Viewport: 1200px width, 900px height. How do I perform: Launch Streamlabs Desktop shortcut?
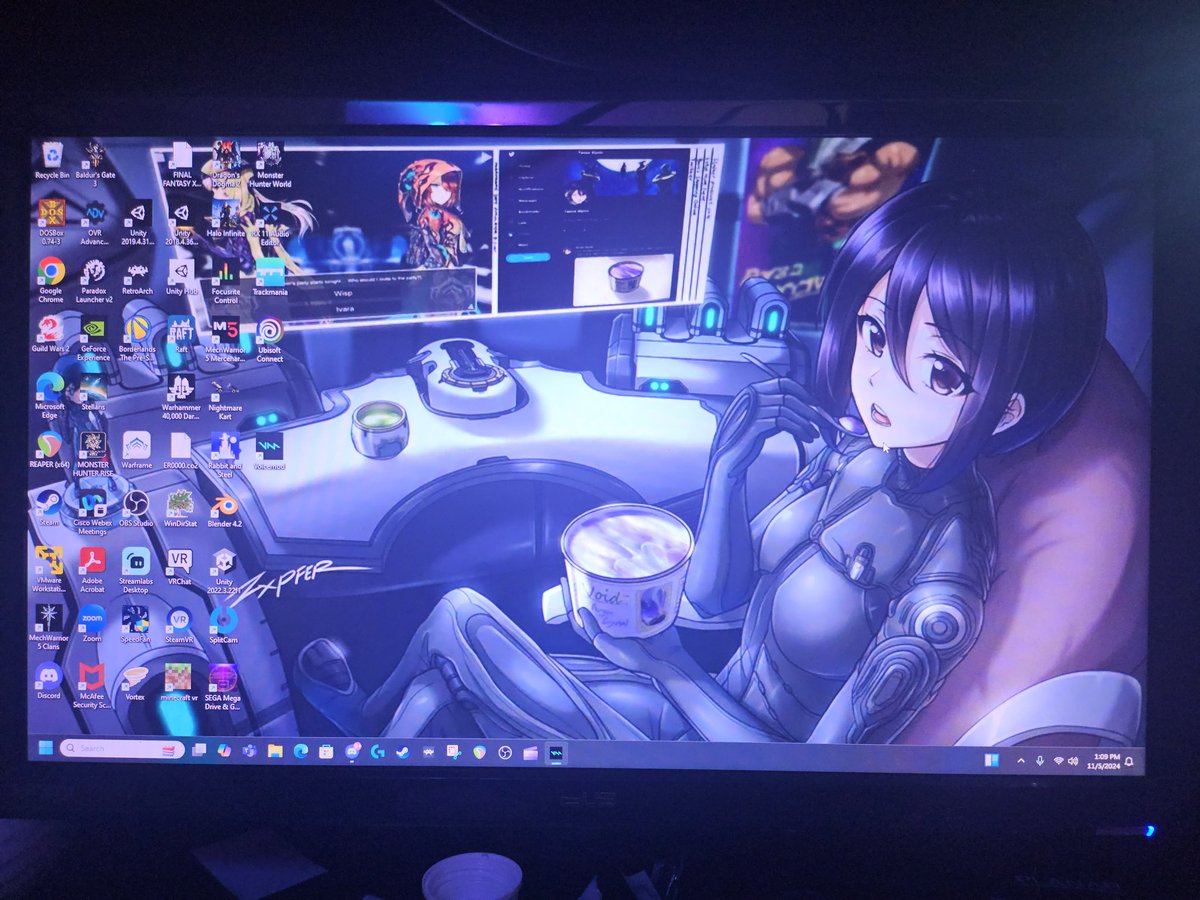click(136, 570)
